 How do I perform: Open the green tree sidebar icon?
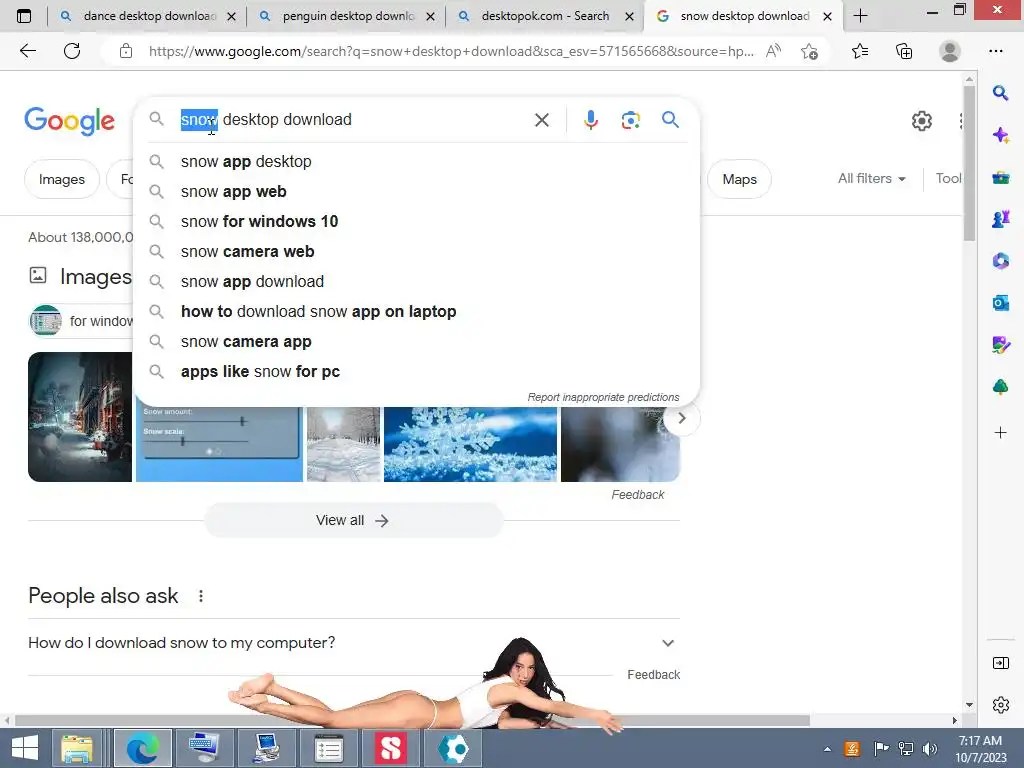click(1000, 387)
